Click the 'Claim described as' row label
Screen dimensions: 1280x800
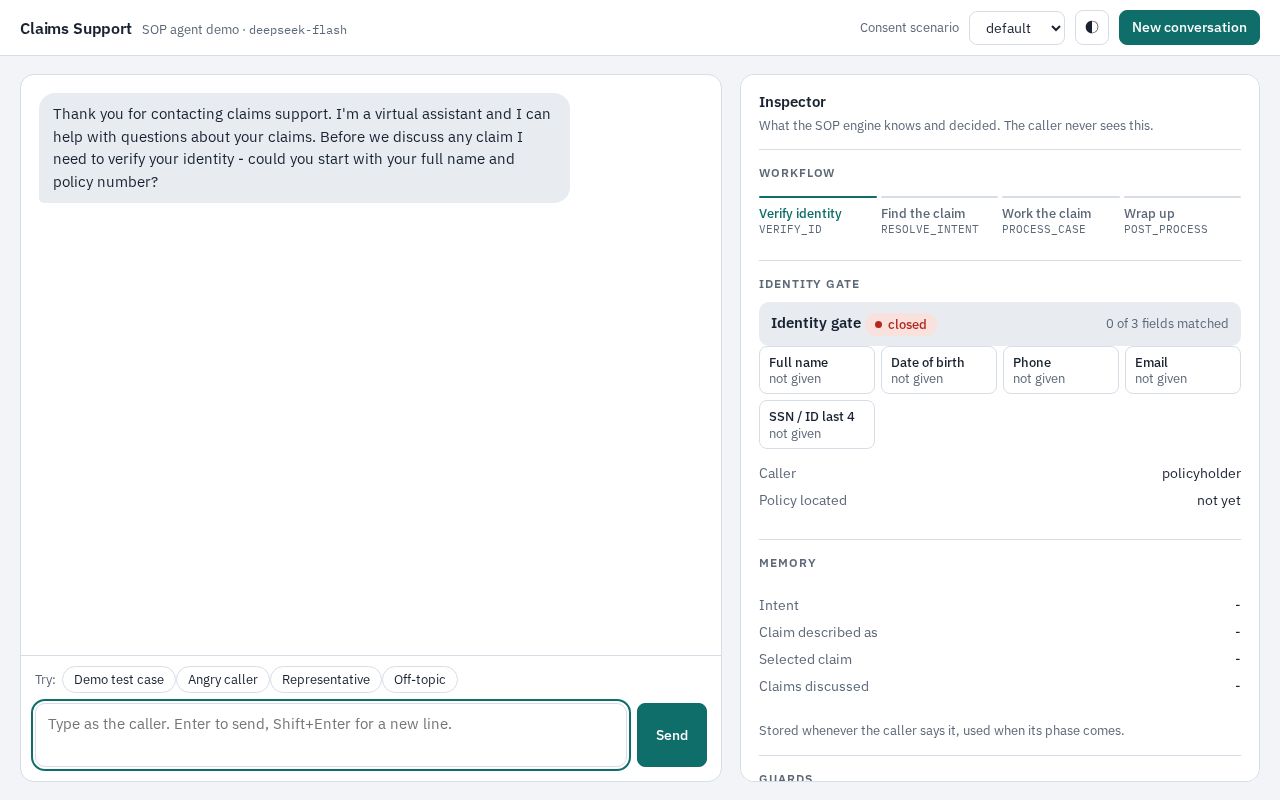pyautogui.click(x=818, y=632)
